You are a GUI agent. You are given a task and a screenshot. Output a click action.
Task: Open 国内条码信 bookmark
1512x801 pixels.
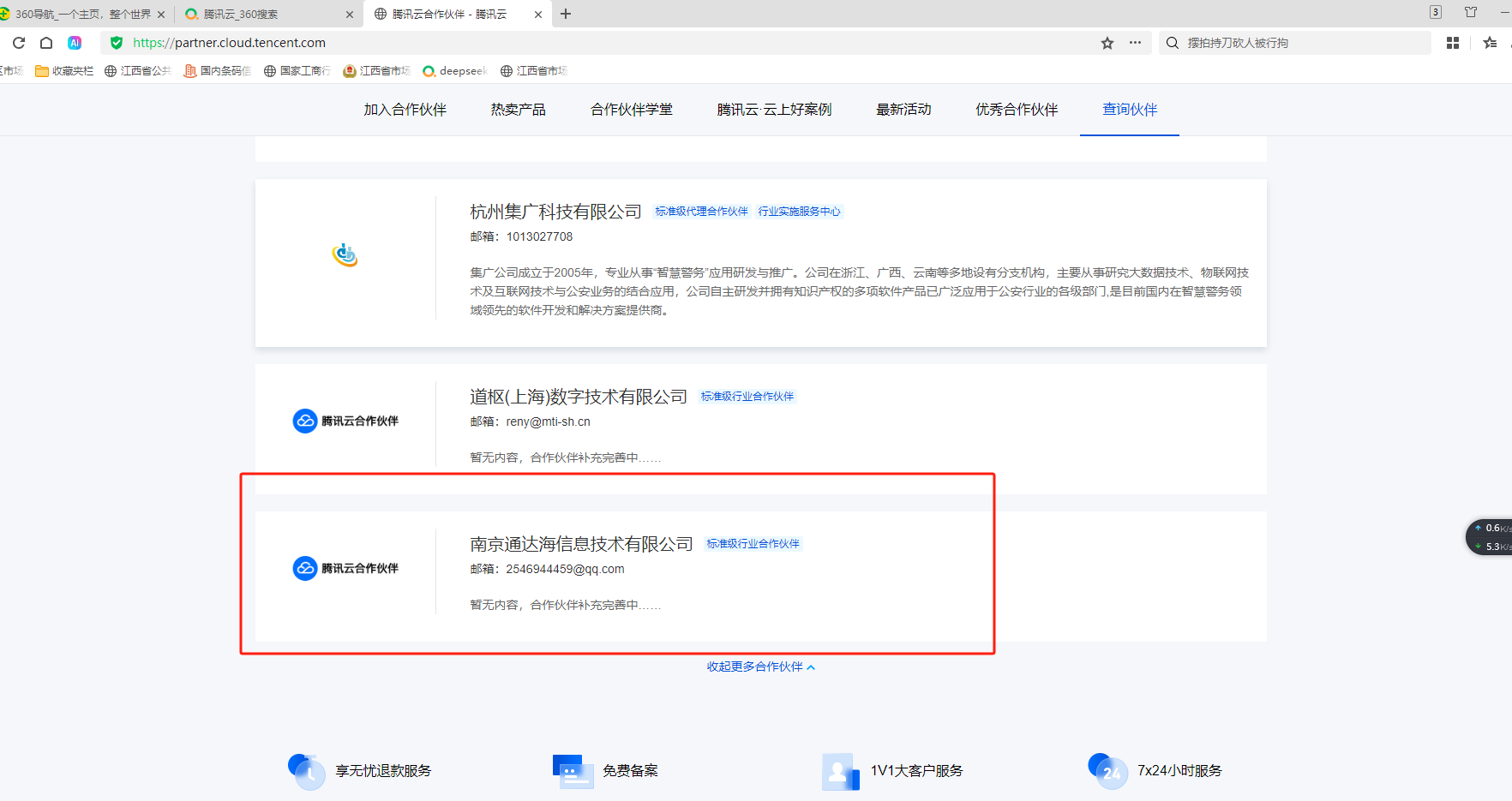click(x=218, y=71)
